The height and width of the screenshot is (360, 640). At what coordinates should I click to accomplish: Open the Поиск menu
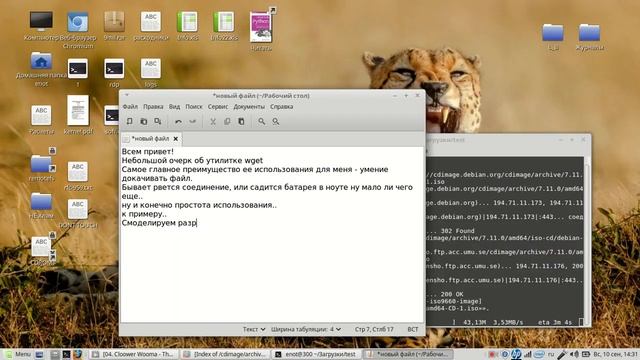click(194, 107)
